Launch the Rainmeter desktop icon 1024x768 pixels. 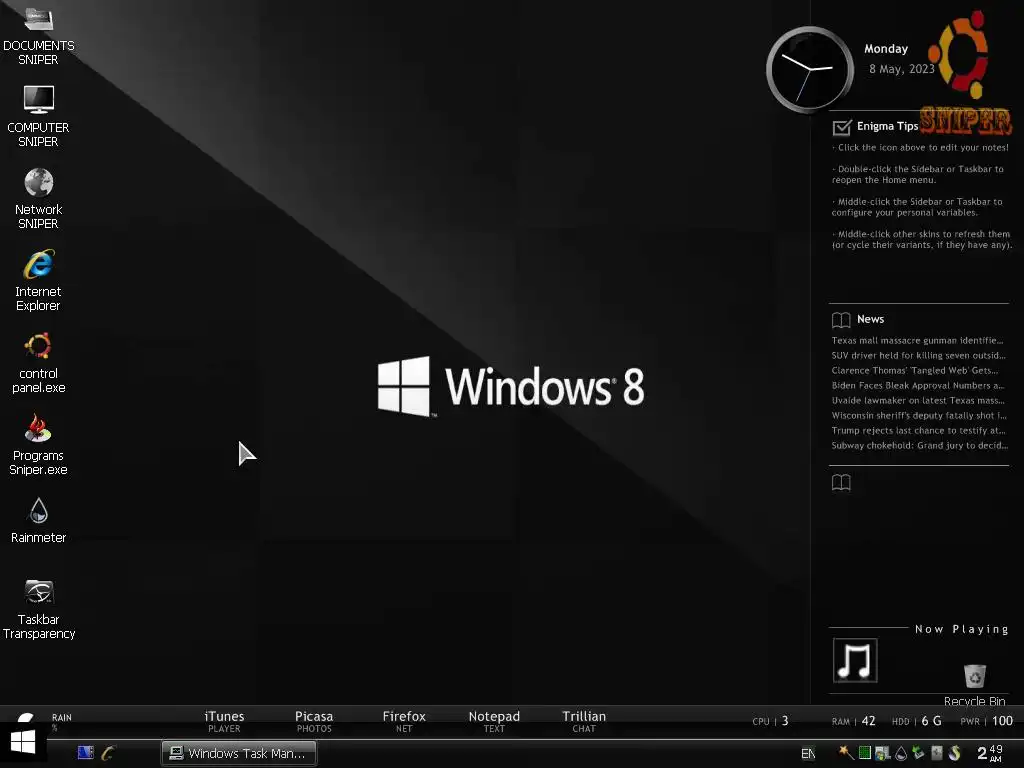tap(39, 520)
